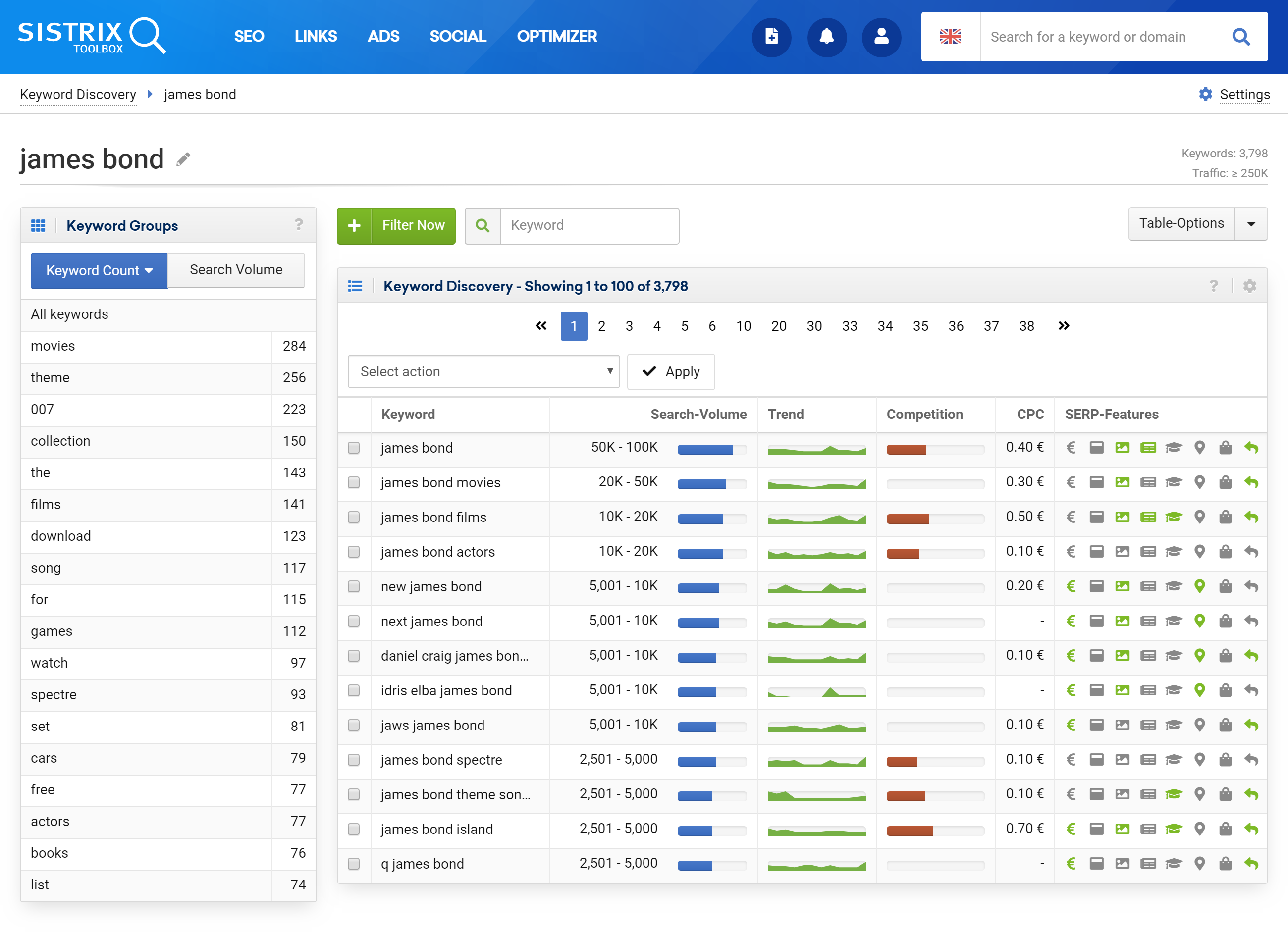Screen dimensions: 1288x937
Task: Click the card icon in next james bond row
Action: coord(1097,621)
